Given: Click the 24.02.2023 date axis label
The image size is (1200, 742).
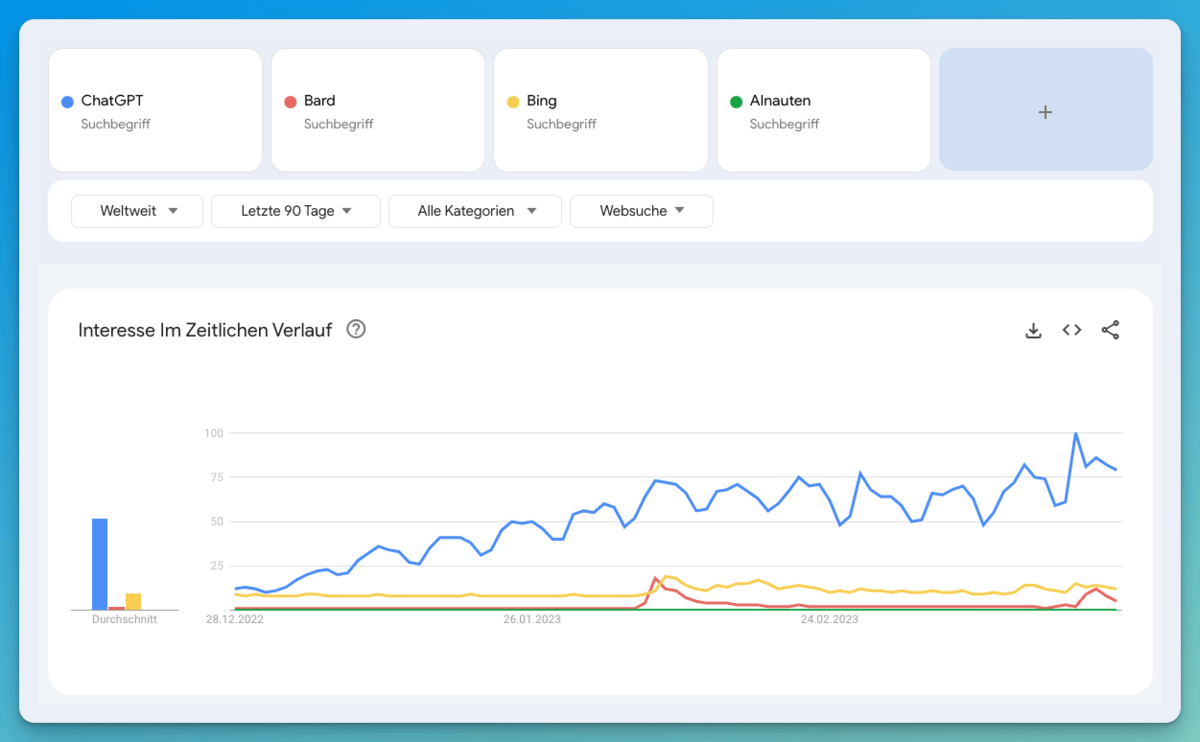Looking at the screenshot, I should point(829,620).
